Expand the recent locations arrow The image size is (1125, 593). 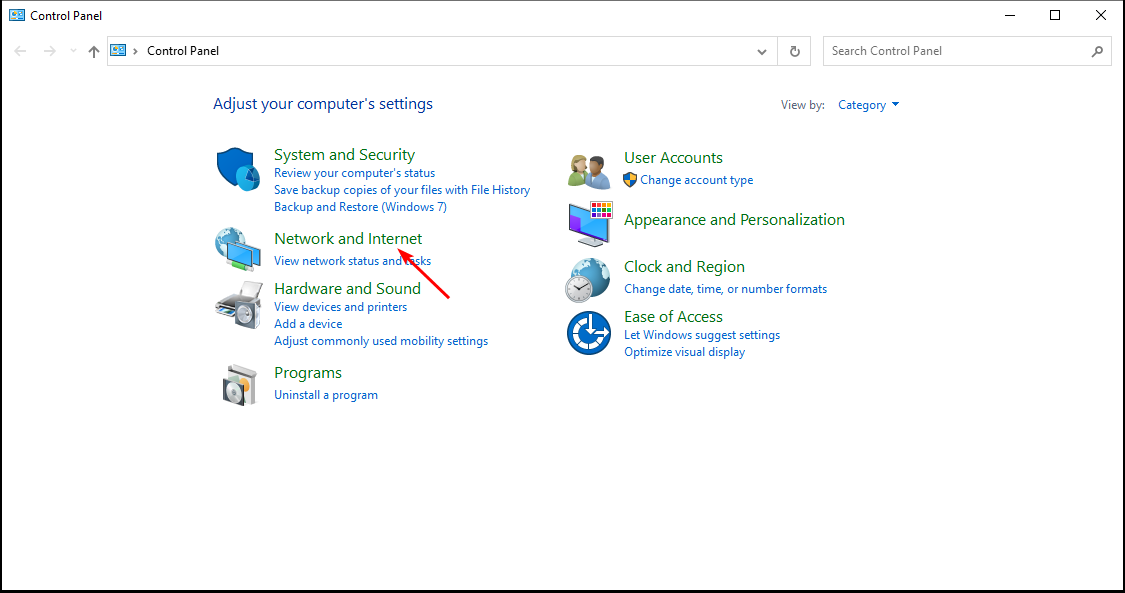point(72,51)
